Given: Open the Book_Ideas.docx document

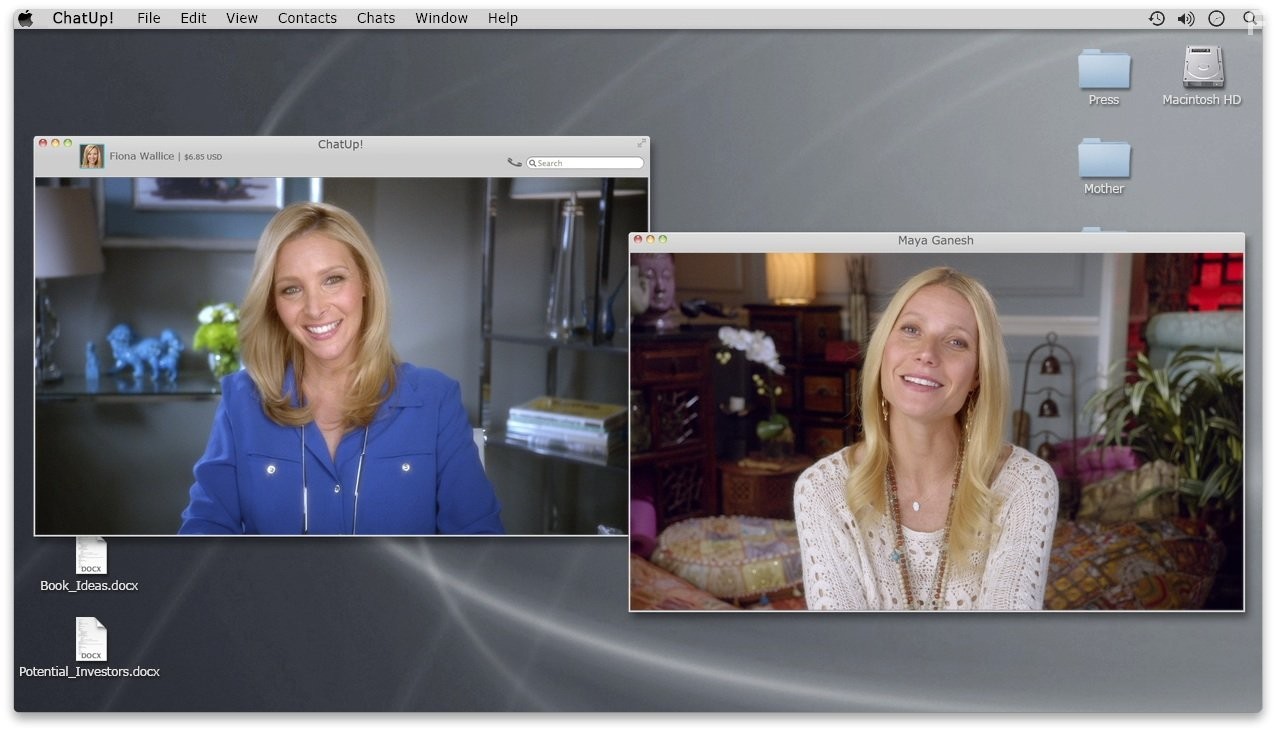Looking at the screenshot, I should pyautogui.click(x=90, y=555).
